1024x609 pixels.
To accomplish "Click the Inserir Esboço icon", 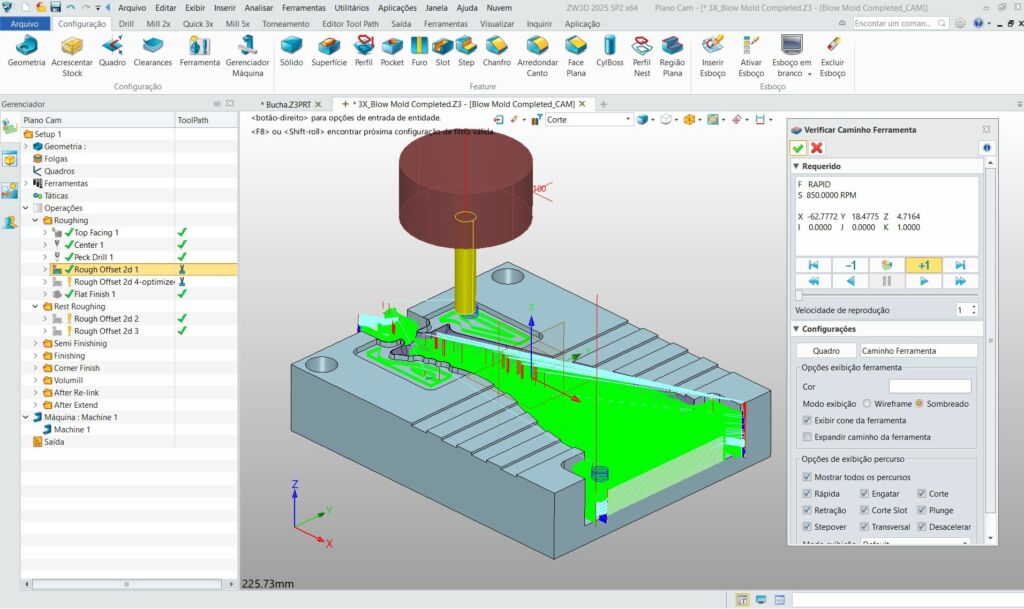I will point(712,57).
